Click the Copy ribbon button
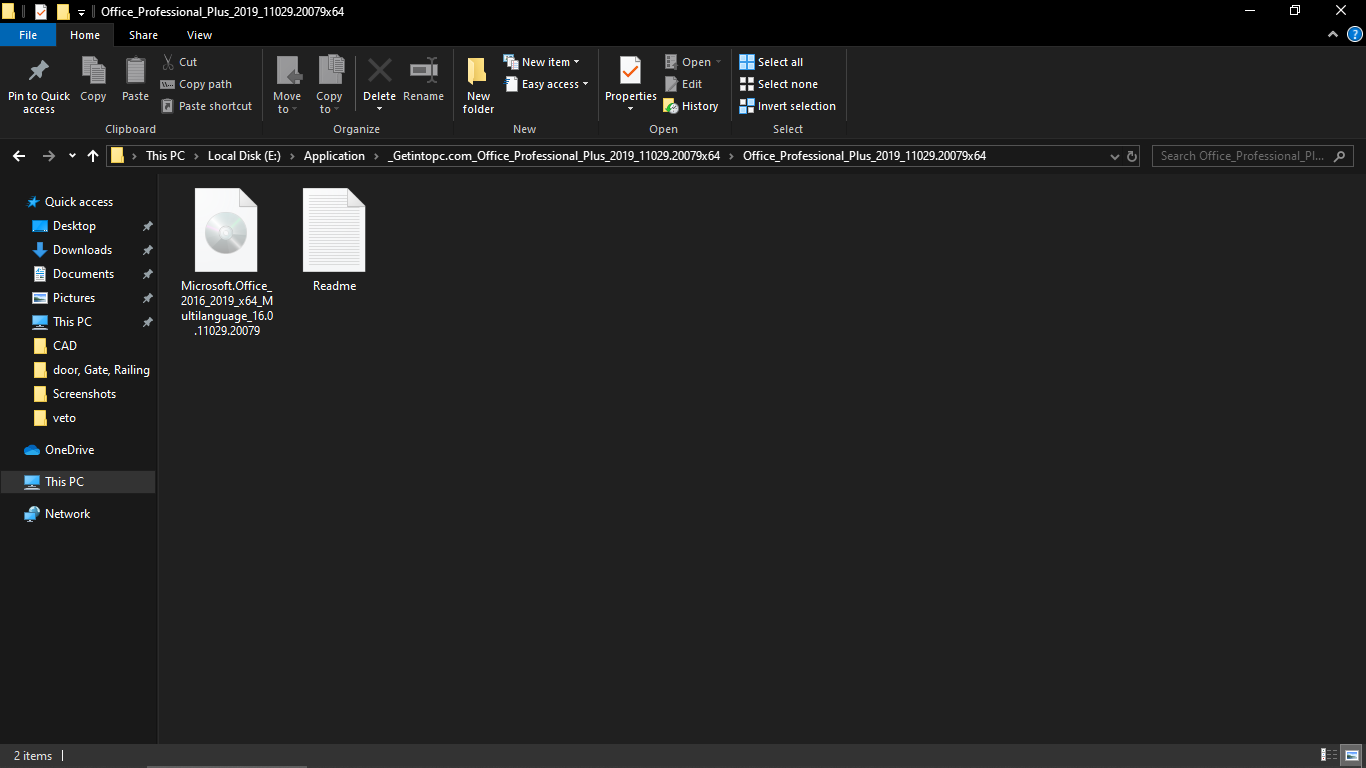The image size is (1366, 768). (x=93, y=80)
